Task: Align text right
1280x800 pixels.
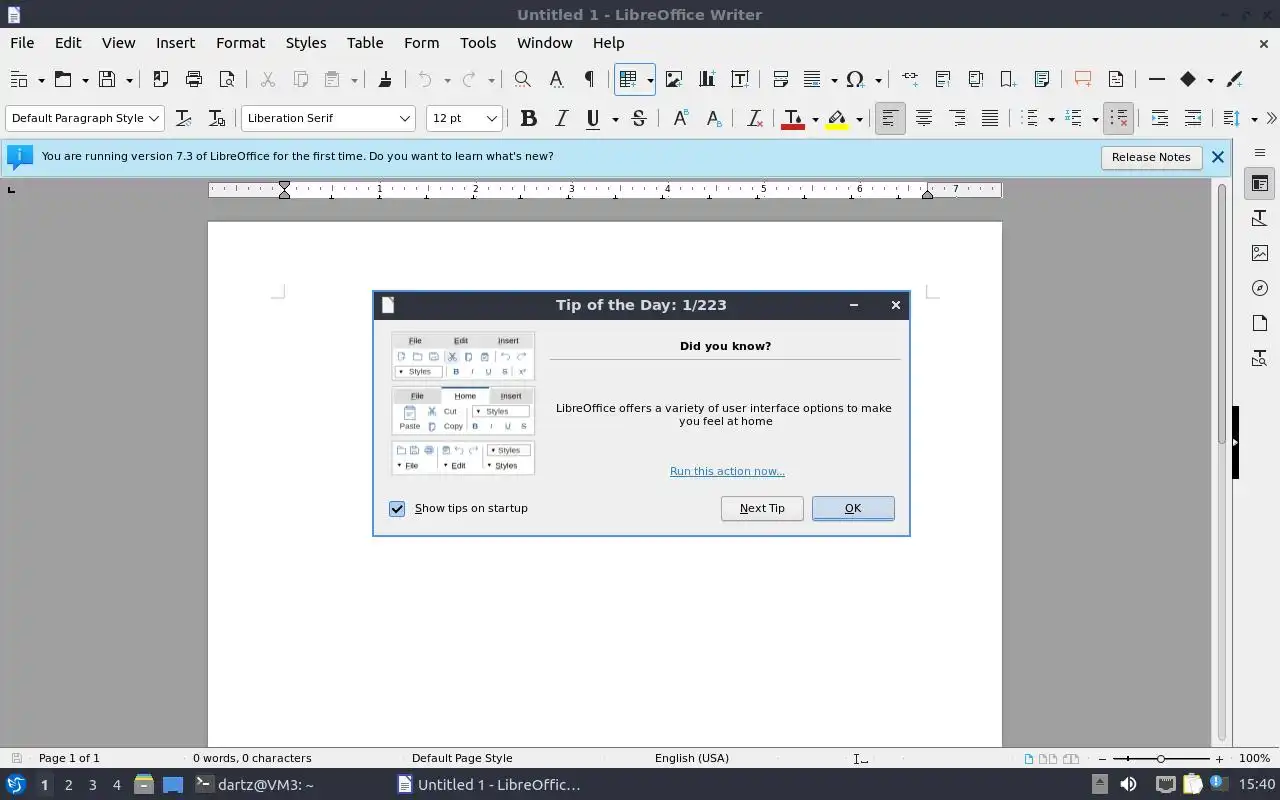Action: tap(957, 118)
